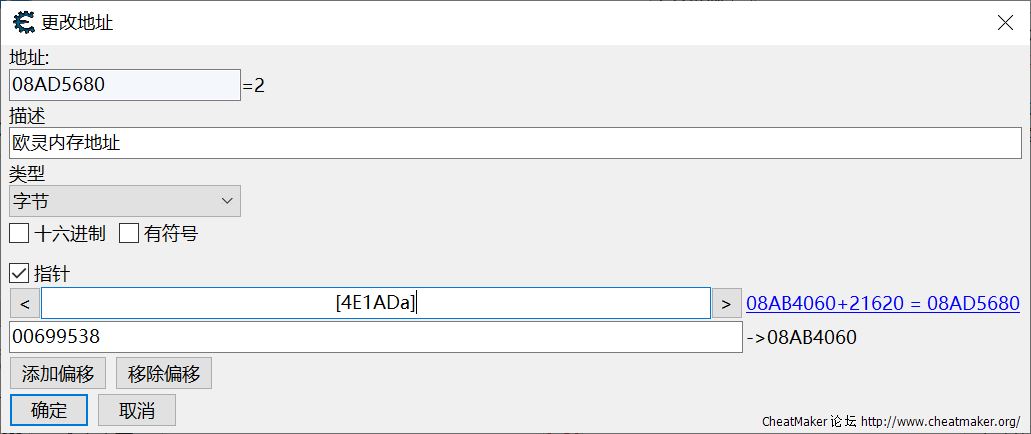Screen dimensions: 1031x434
Task: Close the 更改地址 dialog
Action: pyautogui.click(x=1005, y=22)
